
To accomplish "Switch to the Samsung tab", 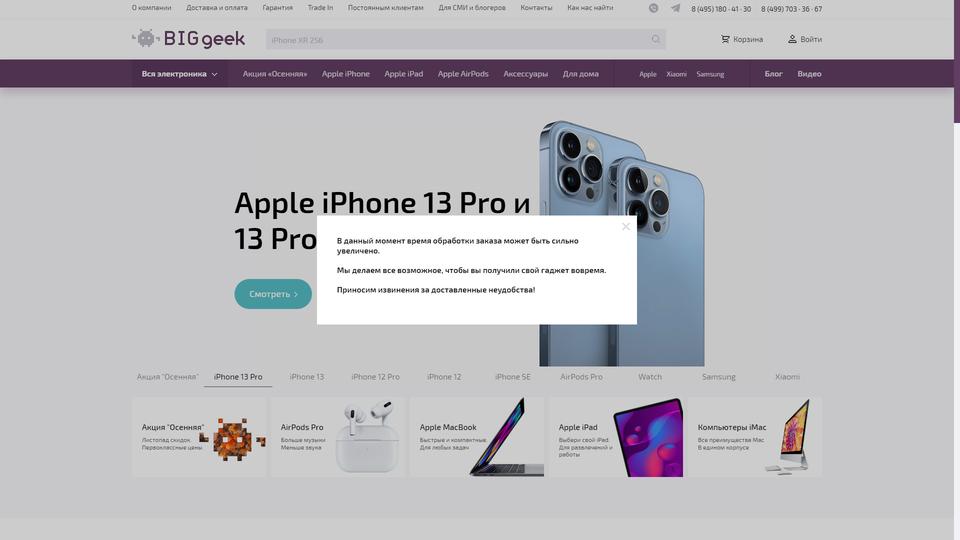I will pyautogui.click(x=719, y=377).
